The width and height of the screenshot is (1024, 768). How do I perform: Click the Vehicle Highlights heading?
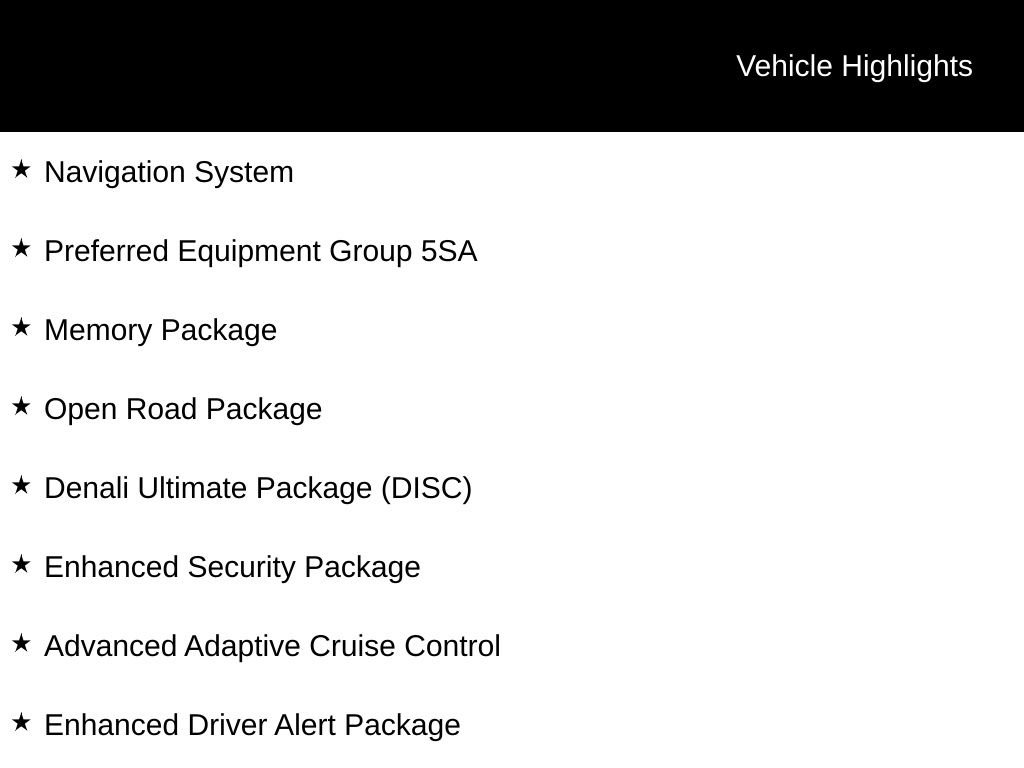coord(854,67)
